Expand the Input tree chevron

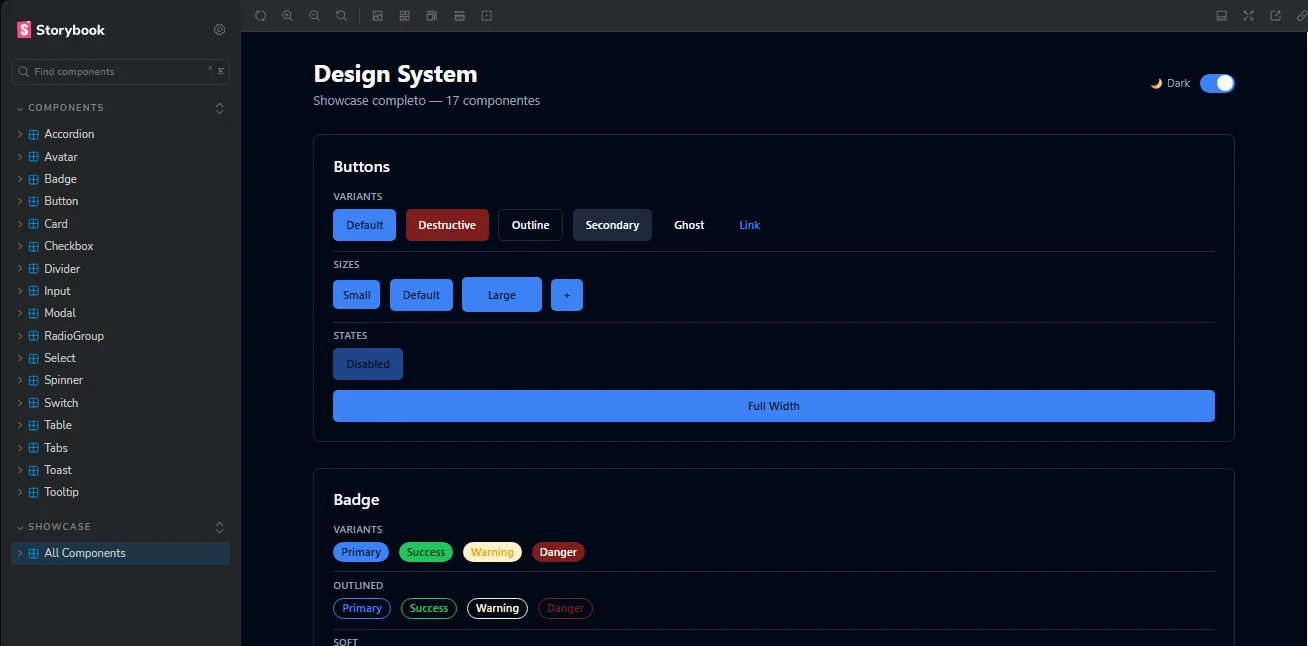(20, 291)
